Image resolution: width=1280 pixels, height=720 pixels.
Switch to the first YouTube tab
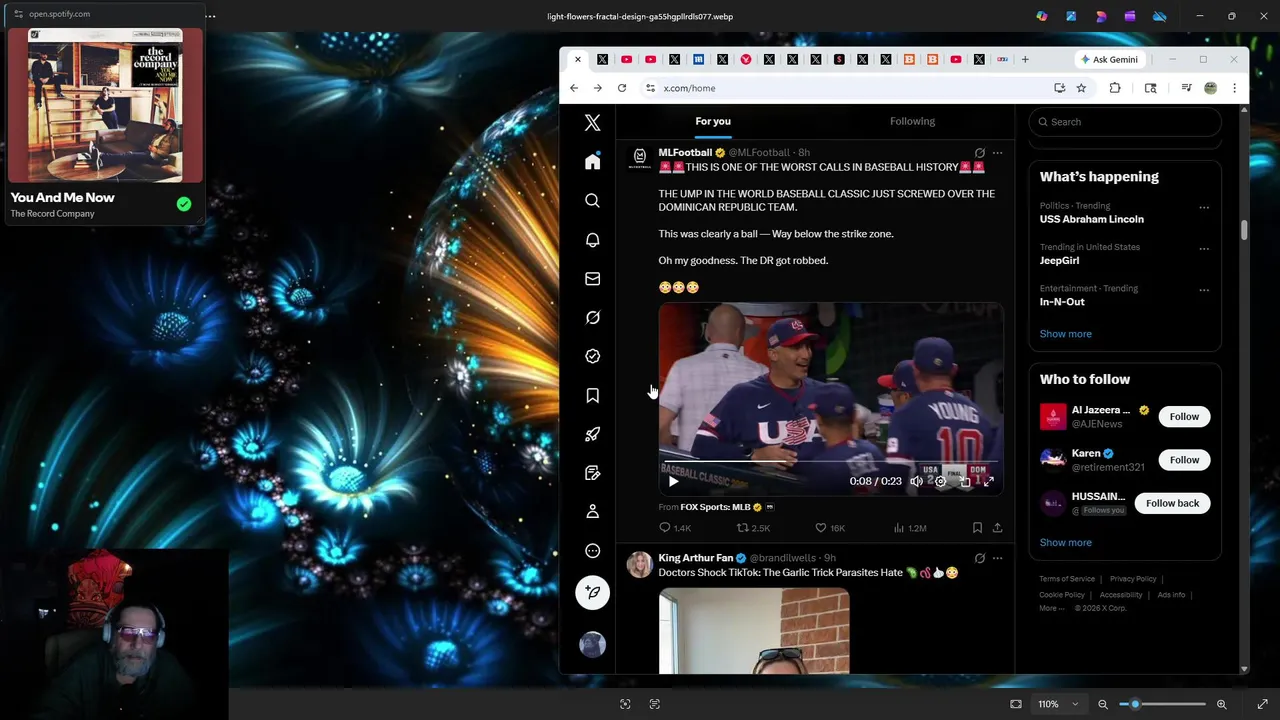[626, 59]
